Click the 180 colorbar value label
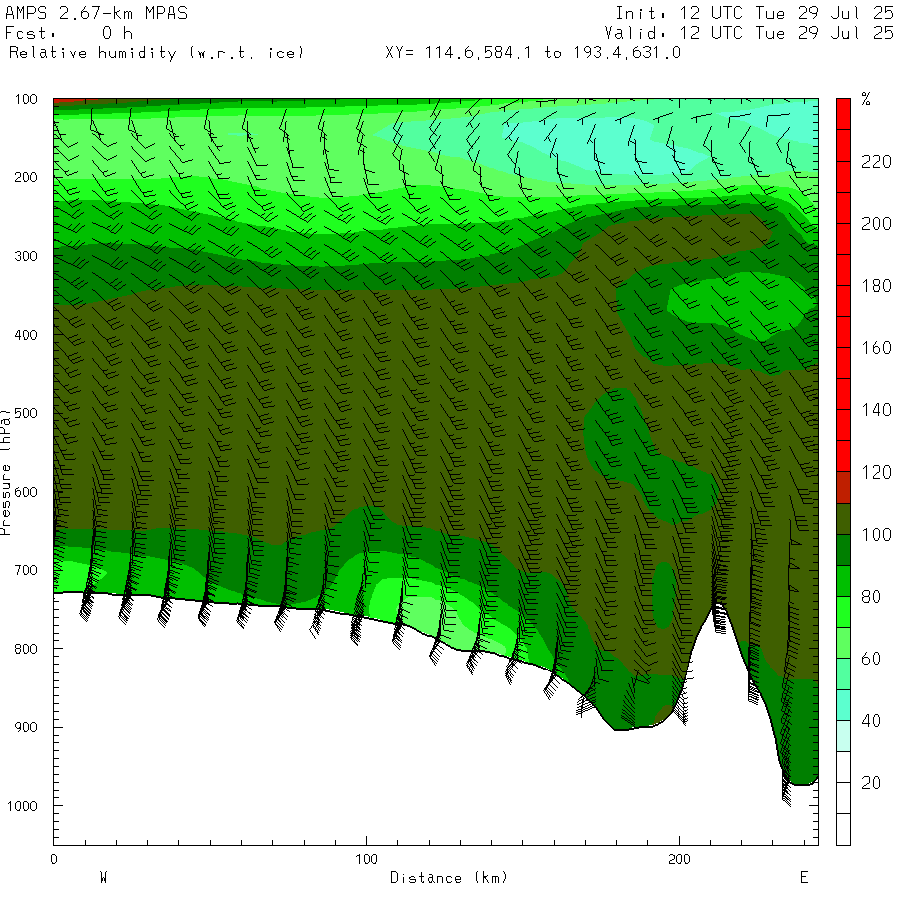This screenshot has height=900, width=900. click(x=876, y=286)
